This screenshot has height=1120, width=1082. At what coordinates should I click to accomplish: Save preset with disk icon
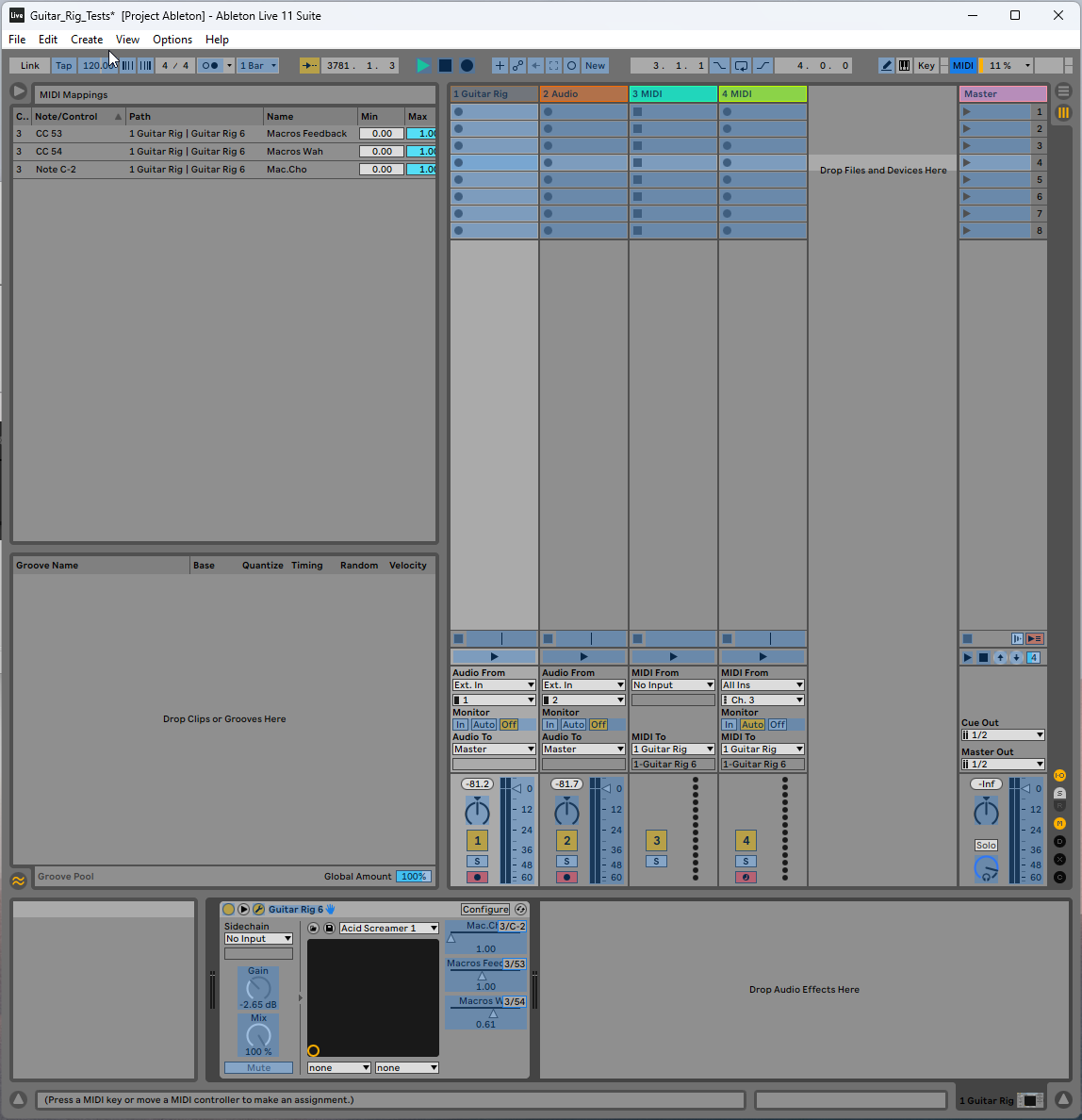[x=329, y=928]
